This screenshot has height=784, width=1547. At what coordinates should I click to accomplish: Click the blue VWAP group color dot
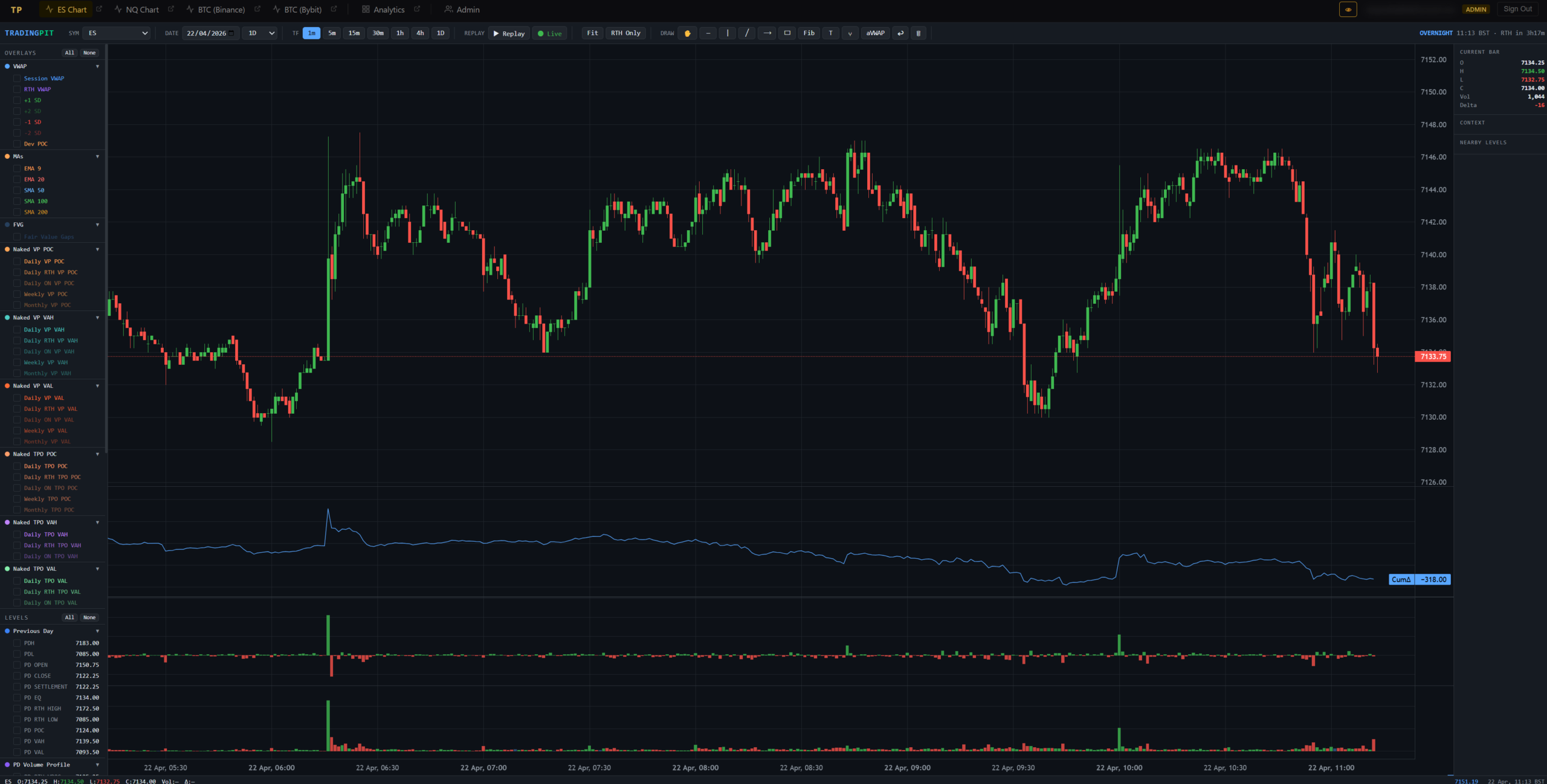[7, 66]
